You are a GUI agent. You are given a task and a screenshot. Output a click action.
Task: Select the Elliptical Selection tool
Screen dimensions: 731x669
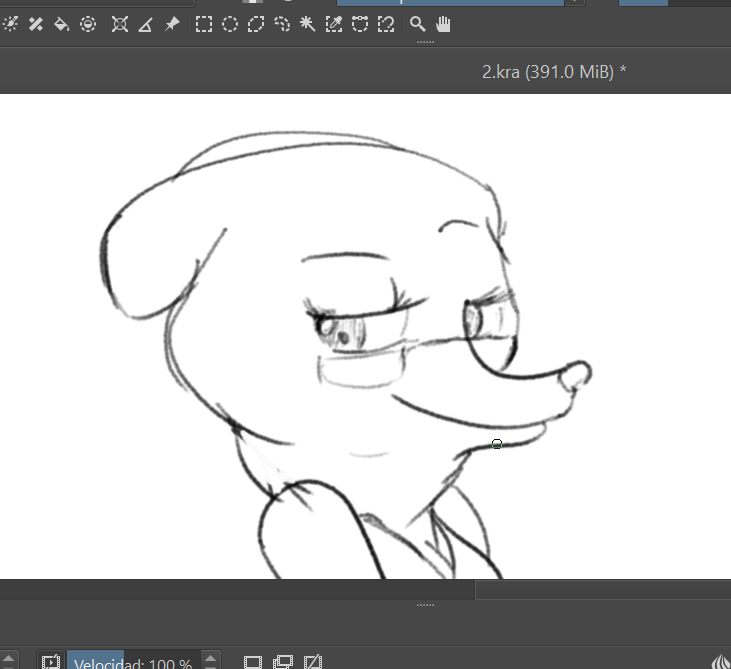point(230,24)
